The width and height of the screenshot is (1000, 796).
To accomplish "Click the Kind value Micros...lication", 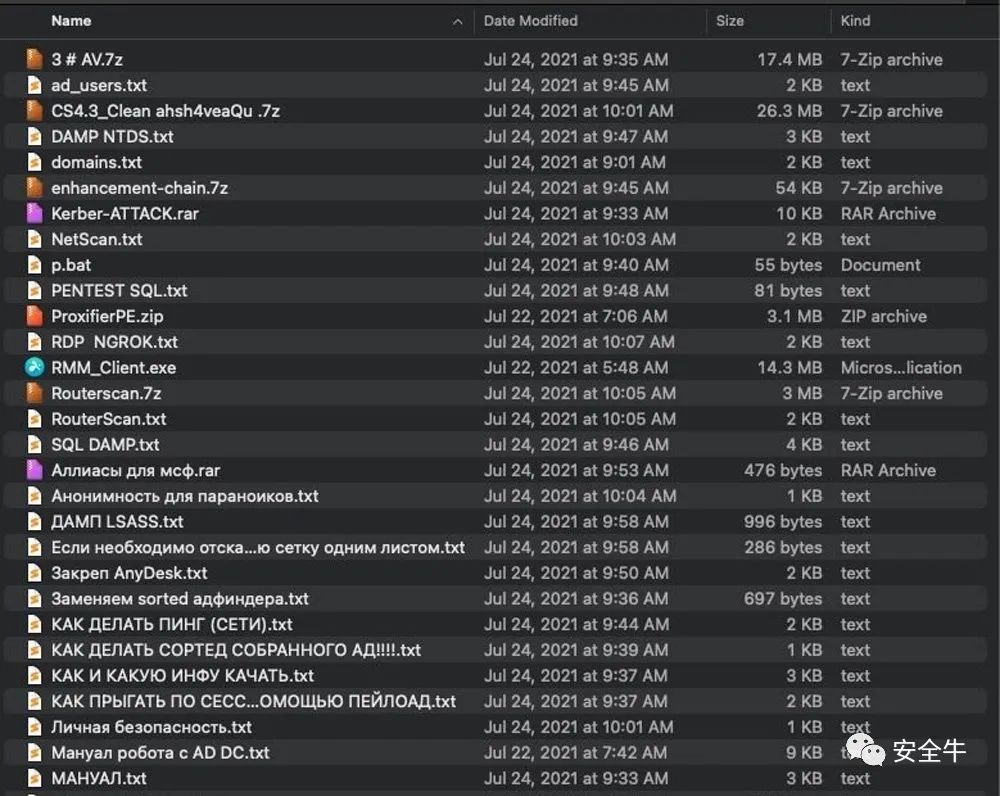I will pyautogui.click(x=901, y=367).
